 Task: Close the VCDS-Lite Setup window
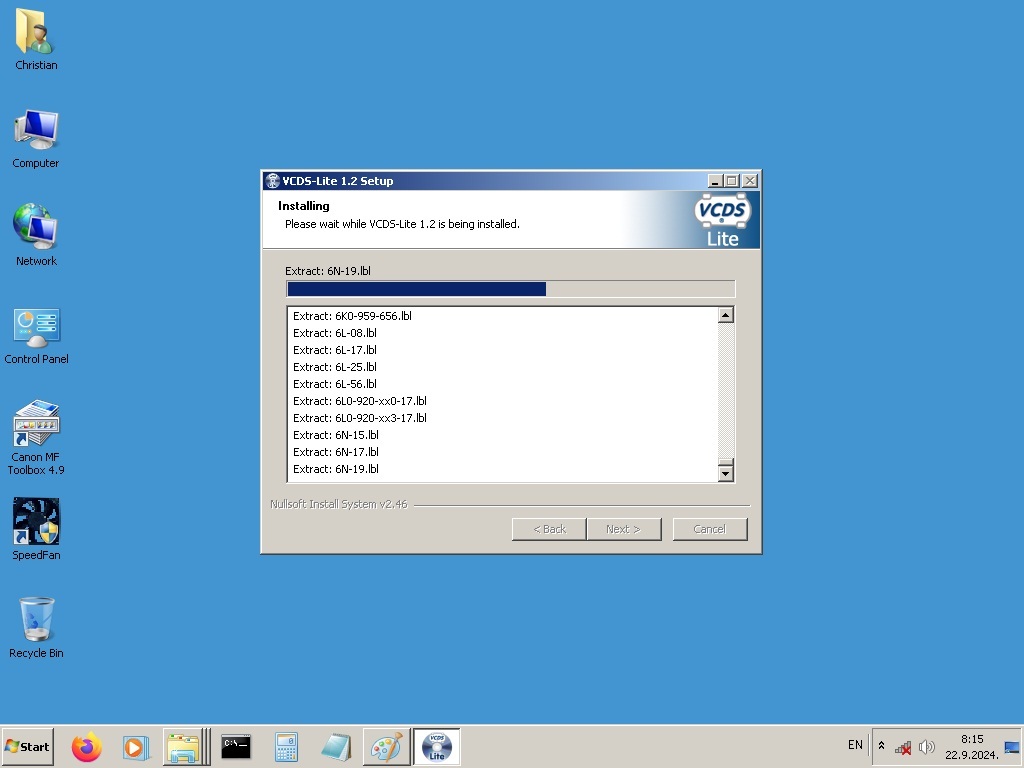pyautogui.click(x=750, y=181)
